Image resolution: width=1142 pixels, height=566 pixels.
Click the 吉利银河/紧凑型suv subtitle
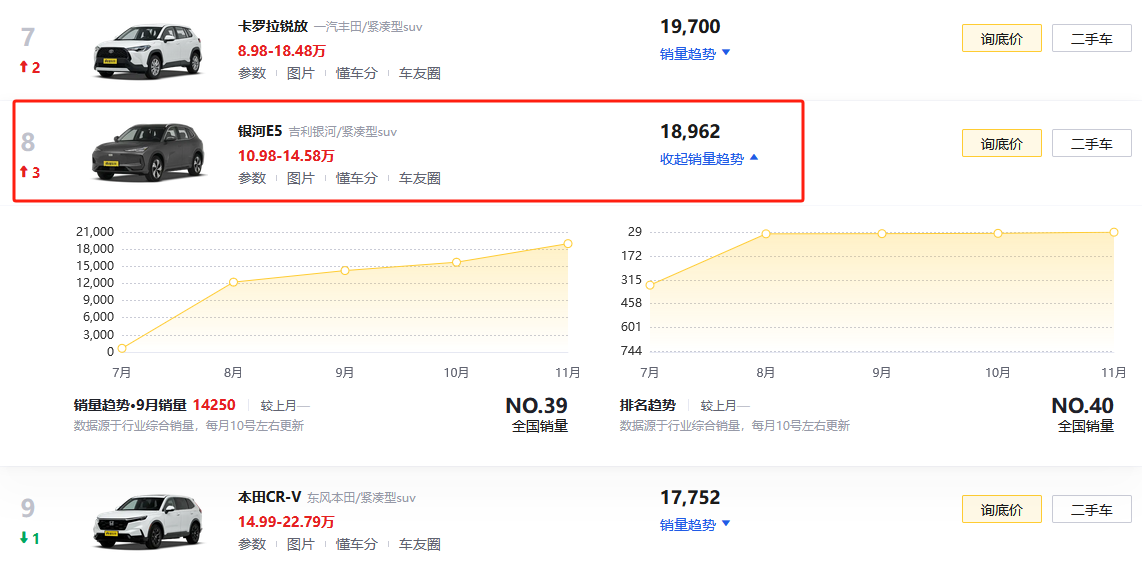point(343,132)
